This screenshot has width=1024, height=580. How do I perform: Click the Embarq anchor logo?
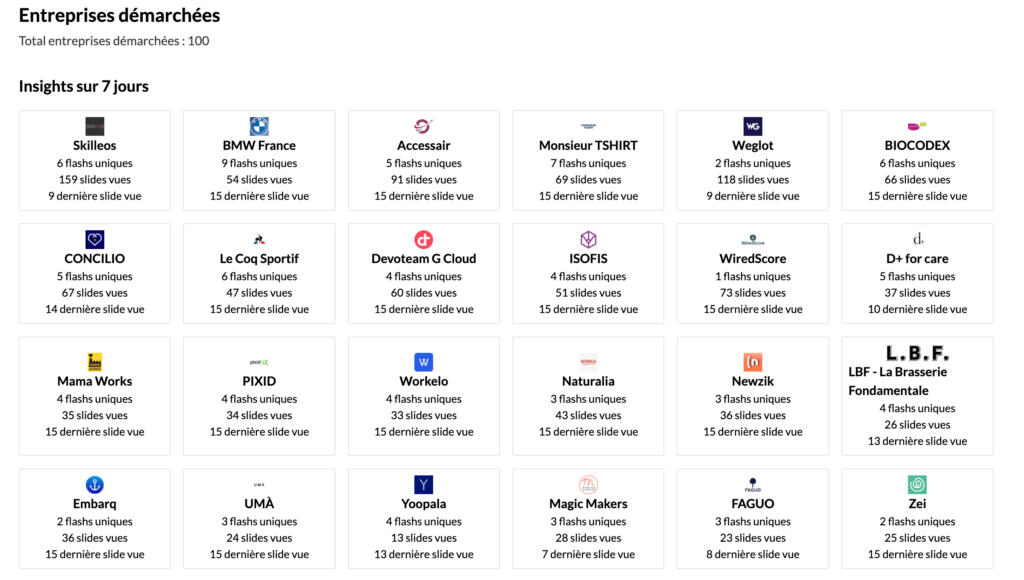coord(95,485)
